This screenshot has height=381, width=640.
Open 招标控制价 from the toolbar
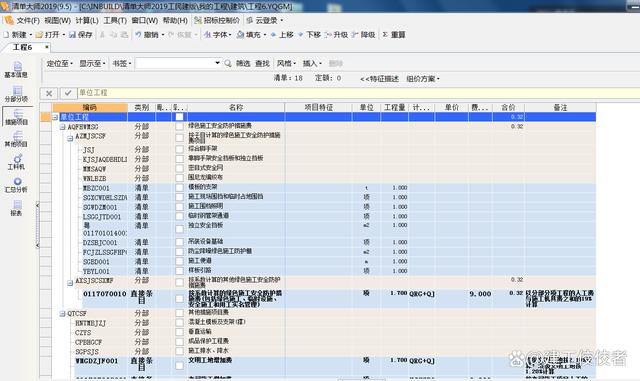tap(217, 20)
